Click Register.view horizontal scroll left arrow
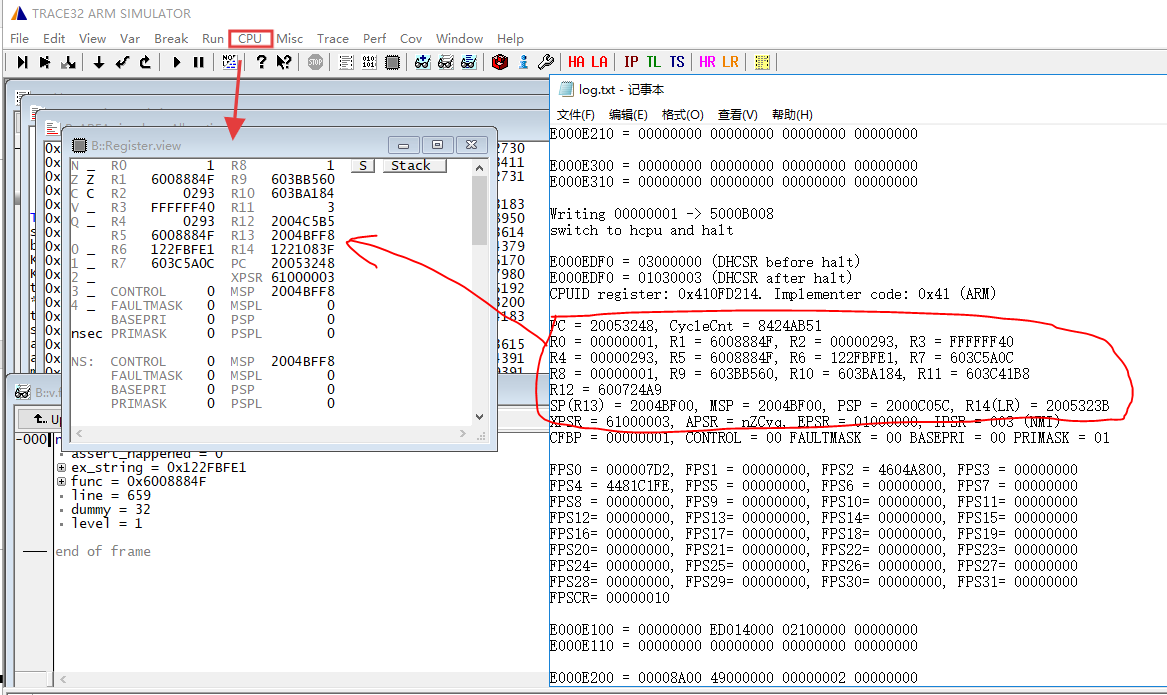This screenshot has height=695, width=1167. (x=79, y=433)
